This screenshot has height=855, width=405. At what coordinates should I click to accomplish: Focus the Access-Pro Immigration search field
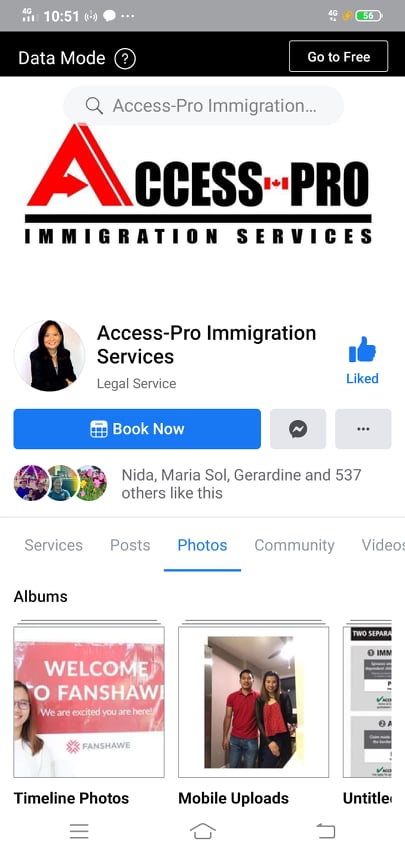[204, 106]
